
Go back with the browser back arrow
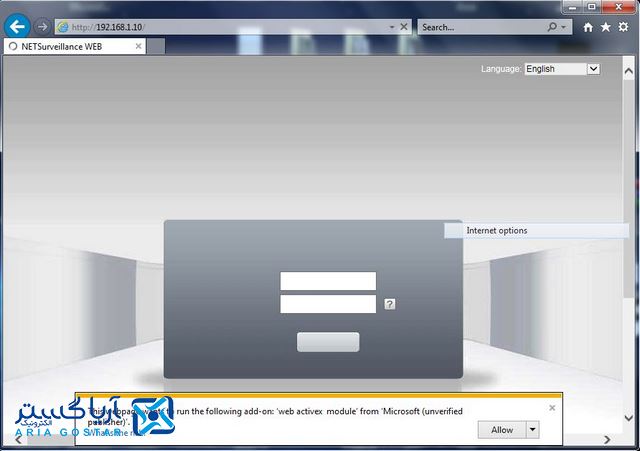click(17, 27)
